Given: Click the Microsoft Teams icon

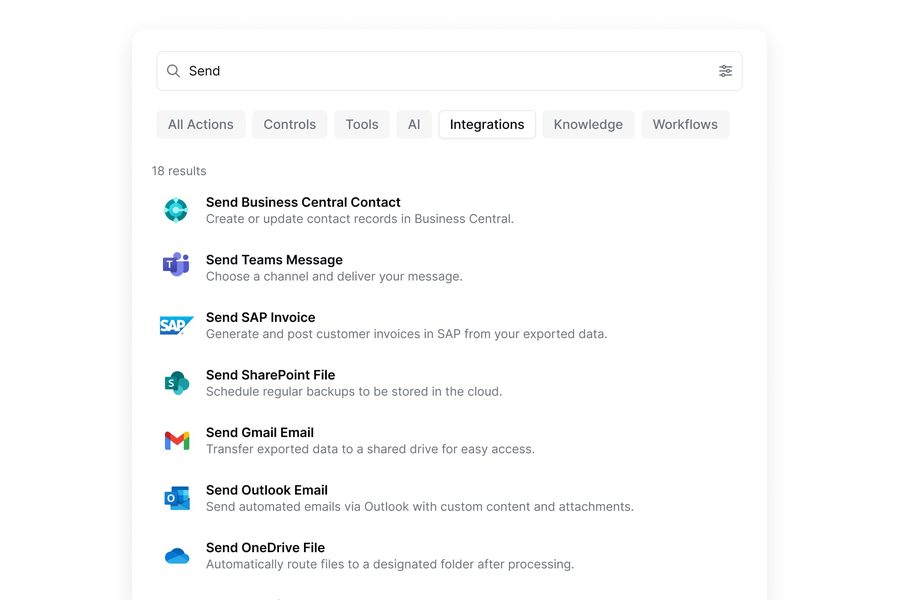Looking at the screenshot, I should (176, 264).
